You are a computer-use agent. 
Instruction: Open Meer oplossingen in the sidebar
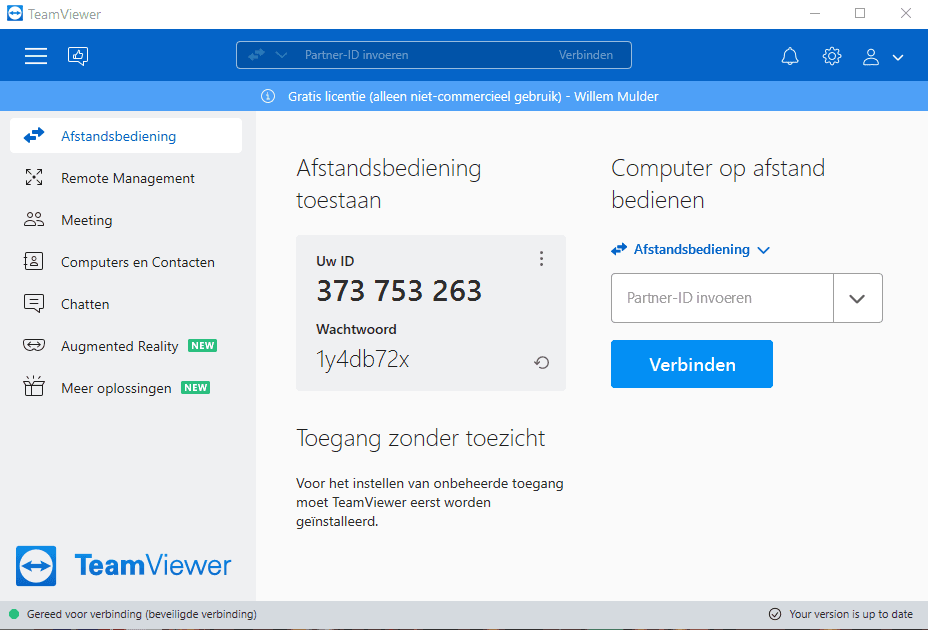126,388
